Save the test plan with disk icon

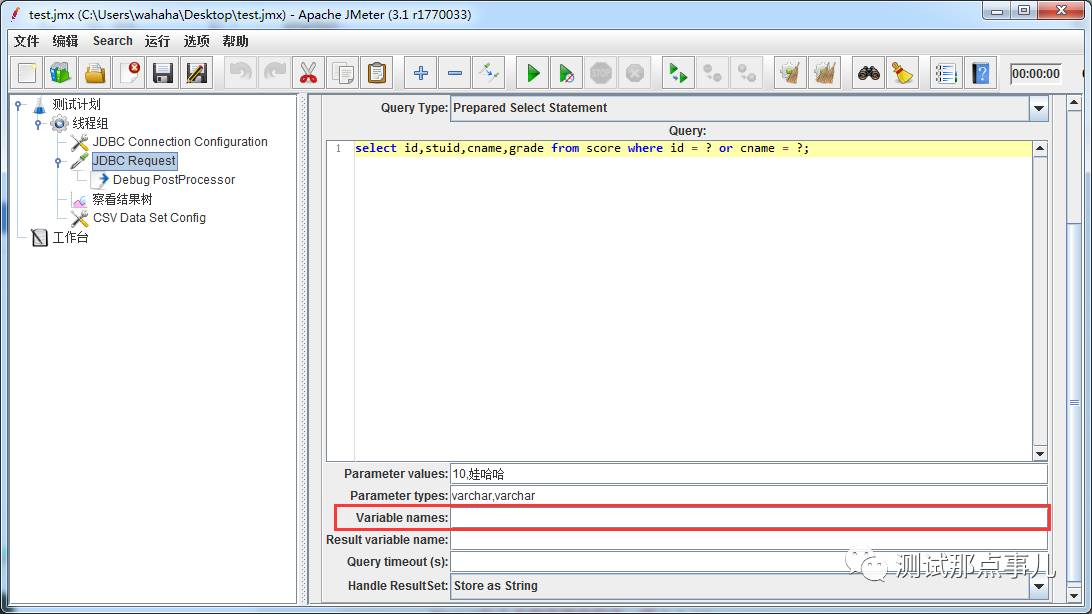pyautogui.click(x=163, y=73)
